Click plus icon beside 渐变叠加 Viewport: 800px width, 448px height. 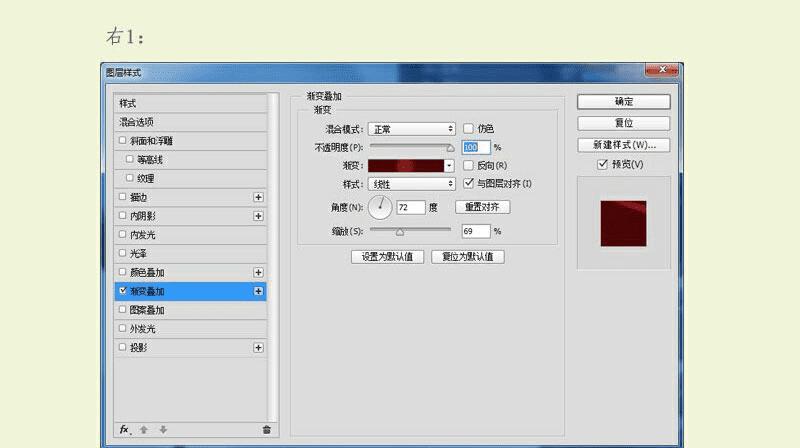258,291
